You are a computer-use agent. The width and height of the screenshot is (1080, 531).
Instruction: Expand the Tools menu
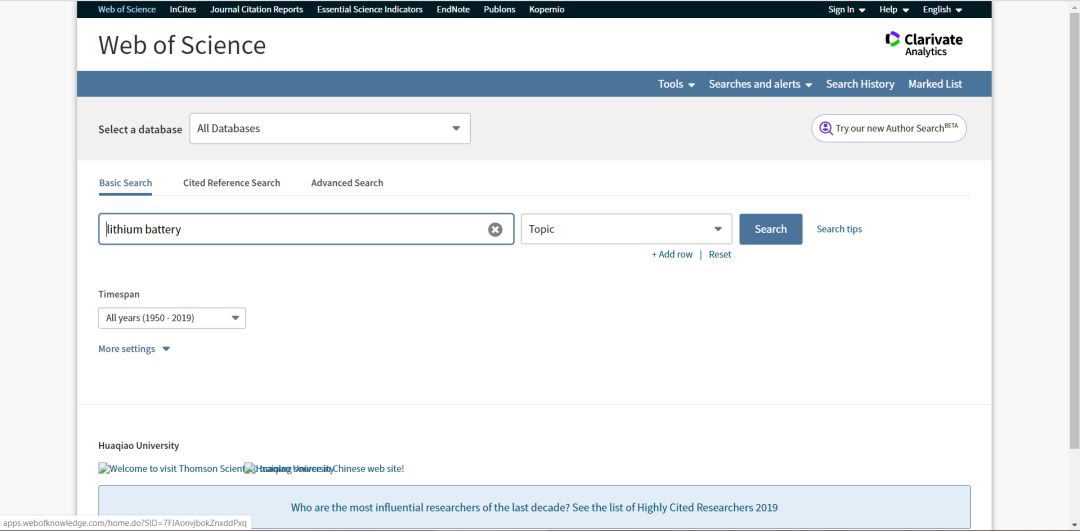click(676, 84)
